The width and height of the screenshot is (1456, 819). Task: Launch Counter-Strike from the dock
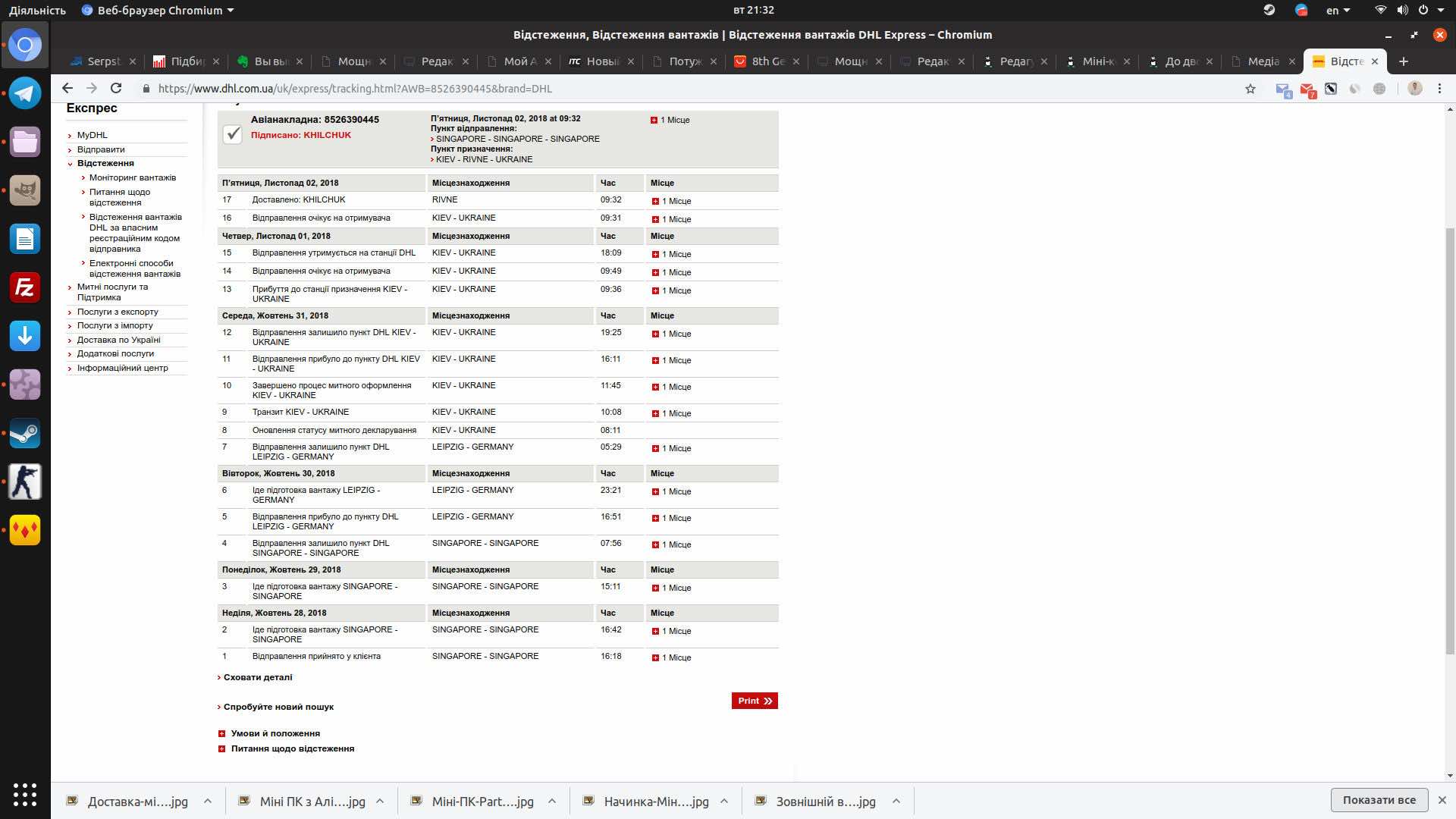pyautogui.click(x=25, y=482)
